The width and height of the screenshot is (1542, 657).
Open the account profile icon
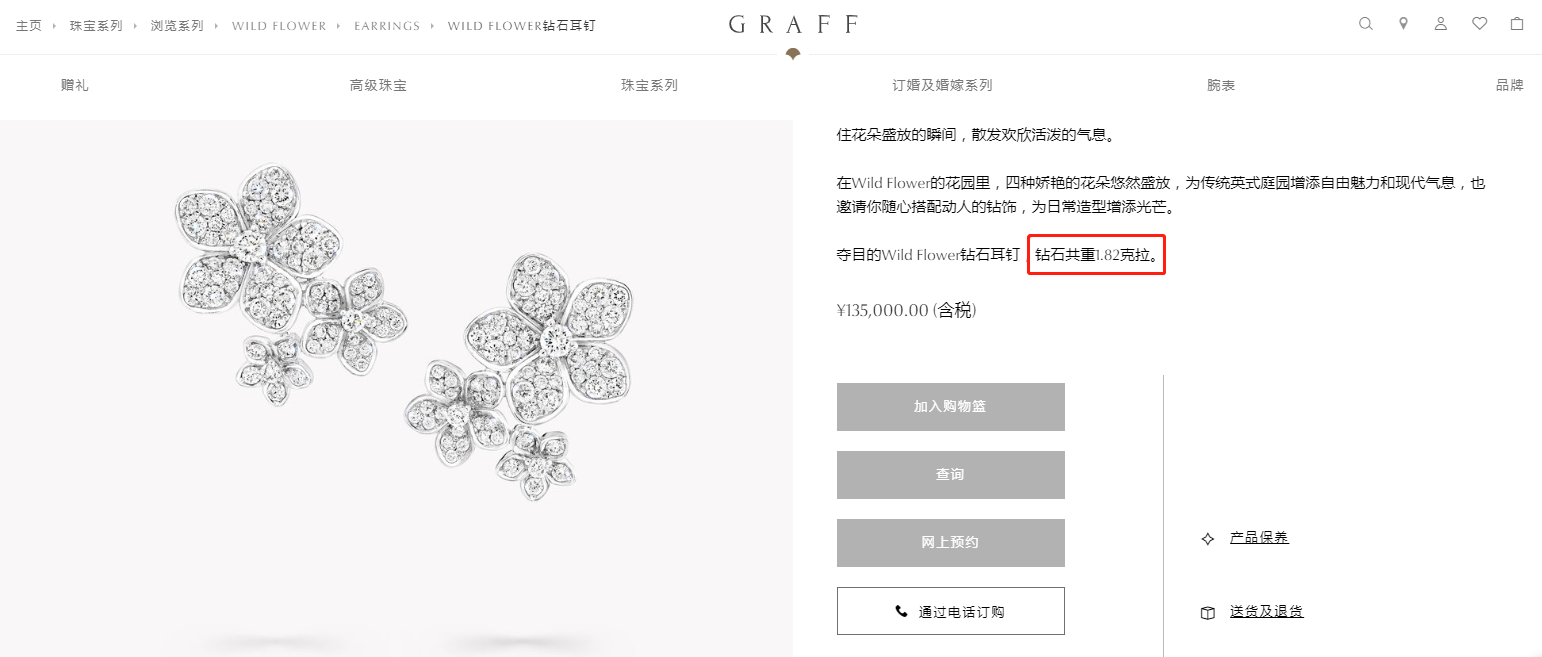click(x=1441, y=24)
